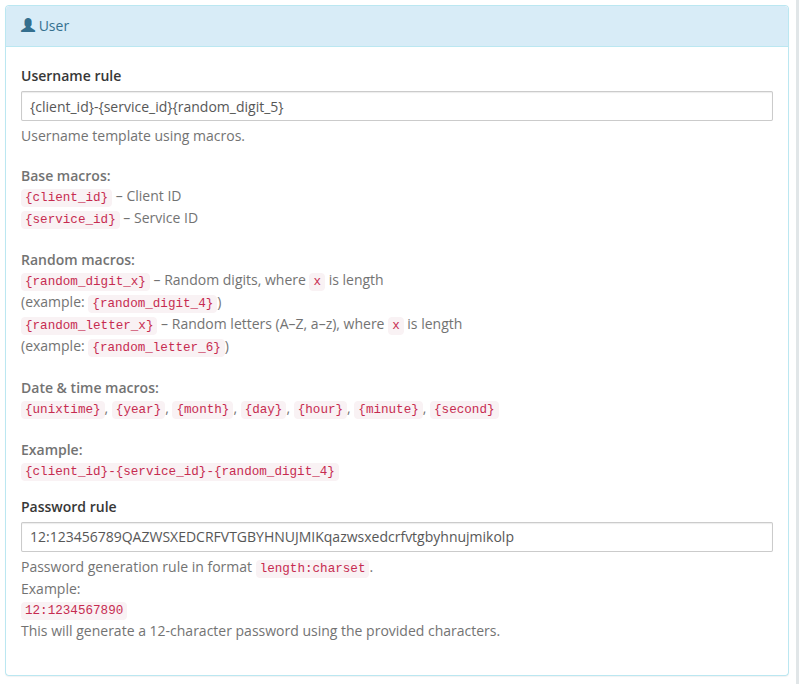Click the "– Service ID" description text
Image resolution: width=804 pixels, height=684 pixels.
(x=160, y=218)
